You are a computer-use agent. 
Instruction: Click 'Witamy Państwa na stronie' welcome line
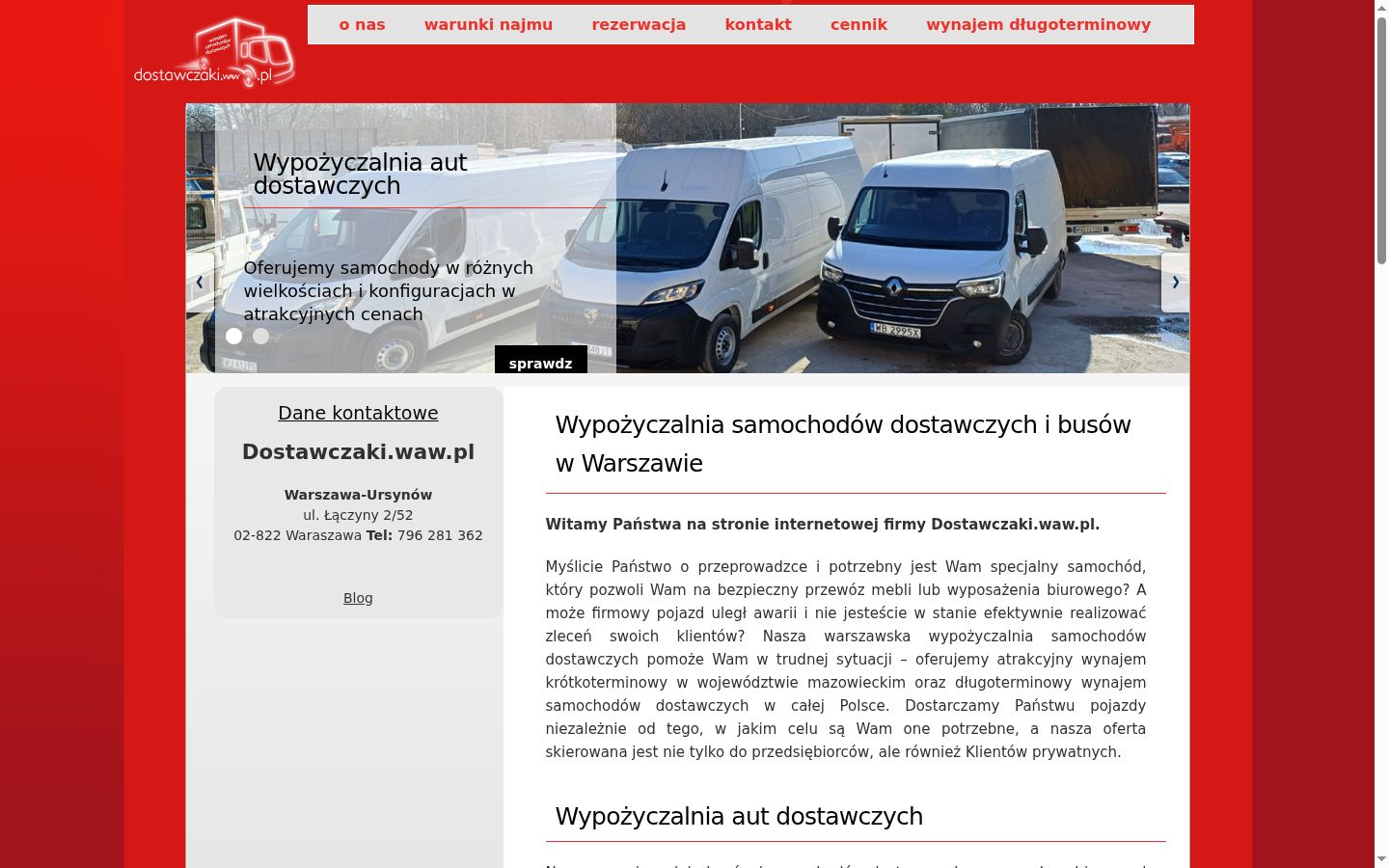(822, 525)
